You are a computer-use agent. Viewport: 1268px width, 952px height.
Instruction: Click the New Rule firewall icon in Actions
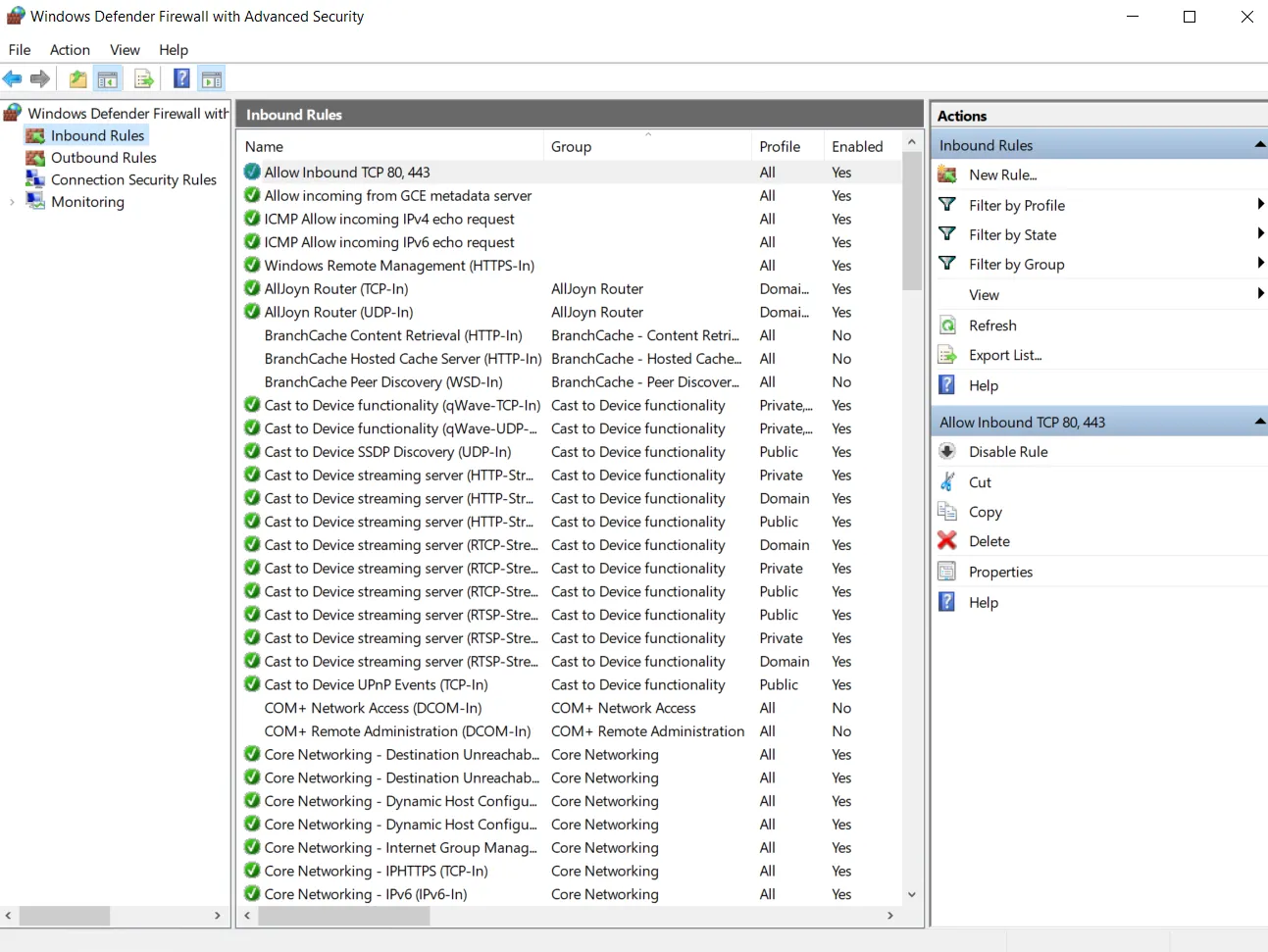pyautogui.click(x=946, y=175)
